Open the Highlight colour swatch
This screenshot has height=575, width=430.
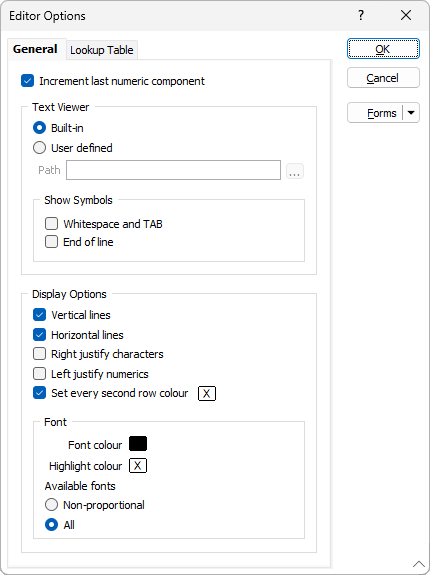click(x=138, y=466)
